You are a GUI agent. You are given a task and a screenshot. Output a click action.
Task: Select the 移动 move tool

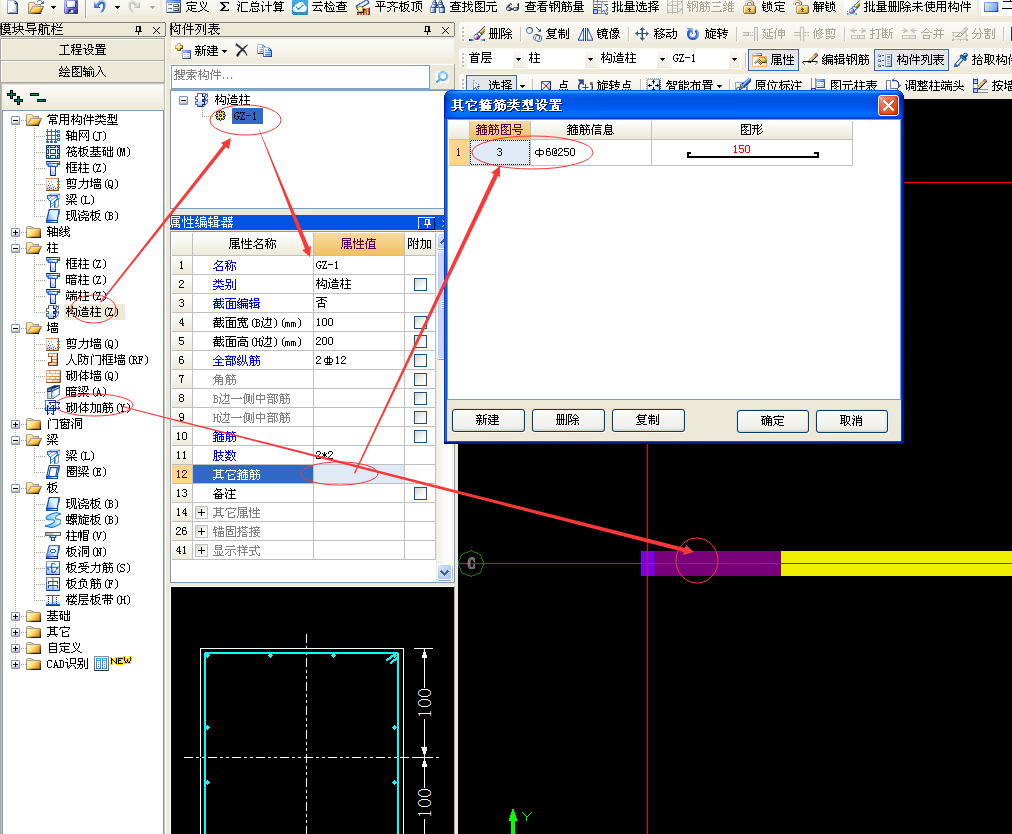(656, 34)
